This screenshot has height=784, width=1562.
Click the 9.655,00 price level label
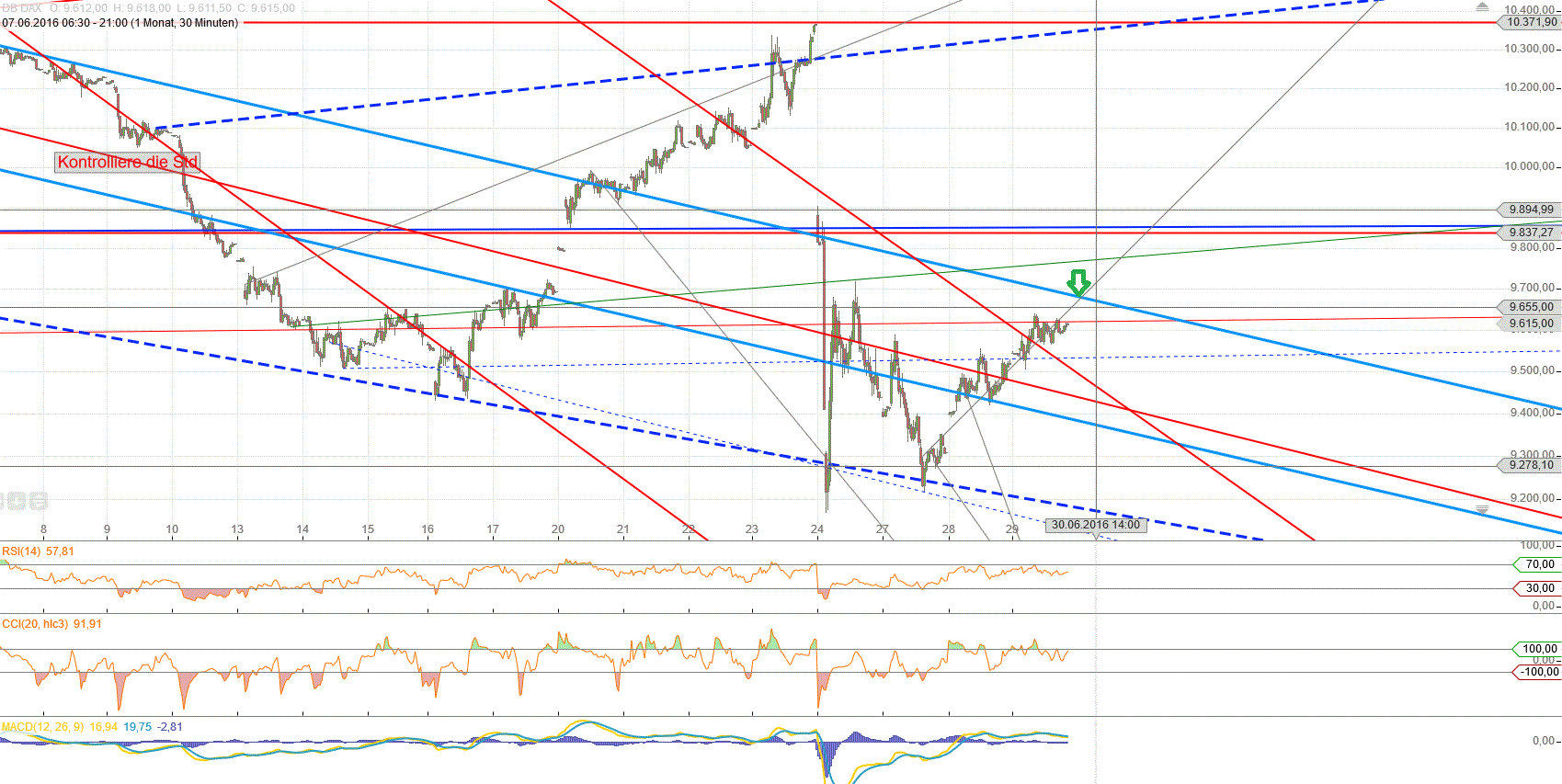pos(1530,307)
